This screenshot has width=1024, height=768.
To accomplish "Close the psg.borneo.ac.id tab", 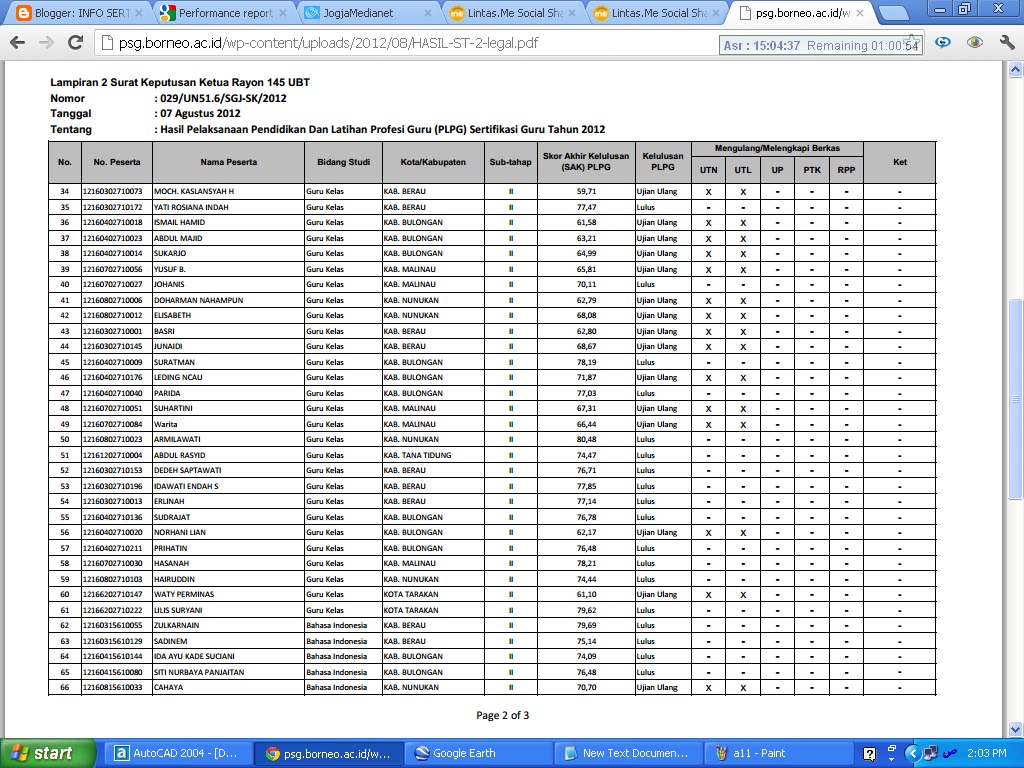I will [859, 13].
